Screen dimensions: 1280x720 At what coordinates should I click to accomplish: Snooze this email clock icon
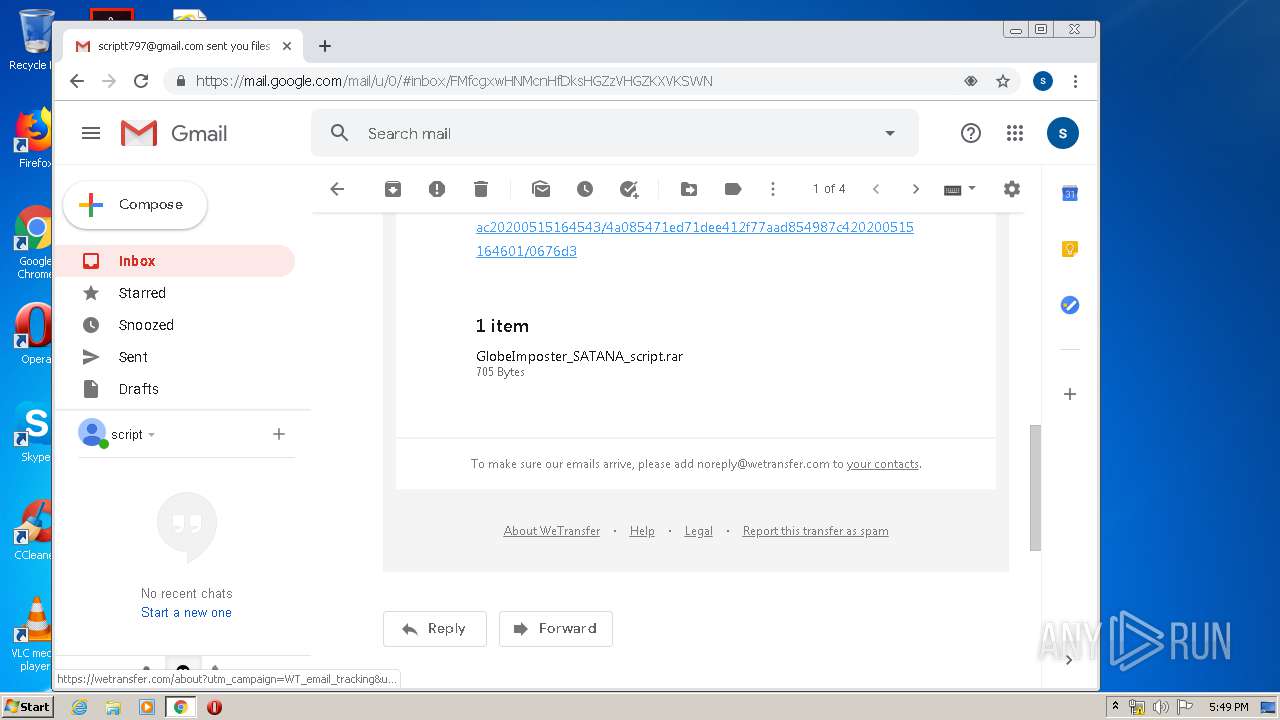click(585, 189)
